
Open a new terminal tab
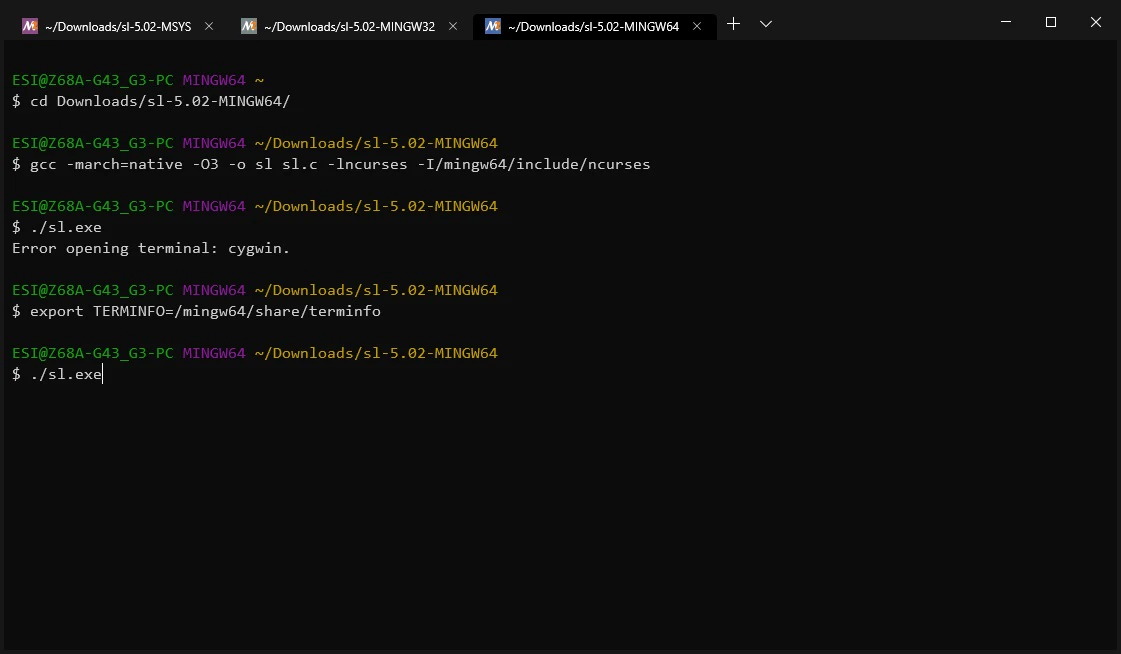click(x=733, y=24)
